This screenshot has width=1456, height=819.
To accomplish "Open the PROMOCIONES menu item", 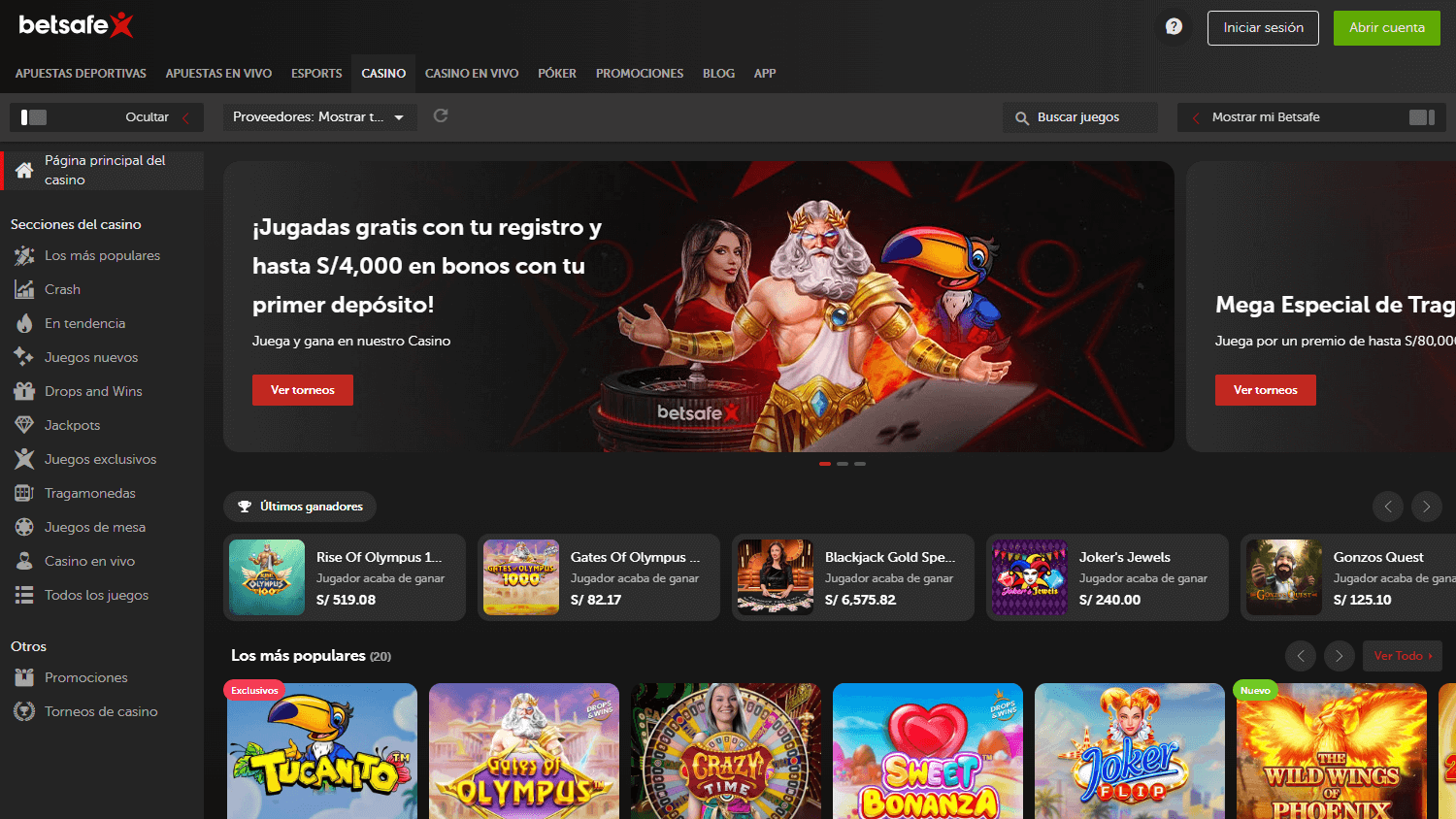I will 639,73.
